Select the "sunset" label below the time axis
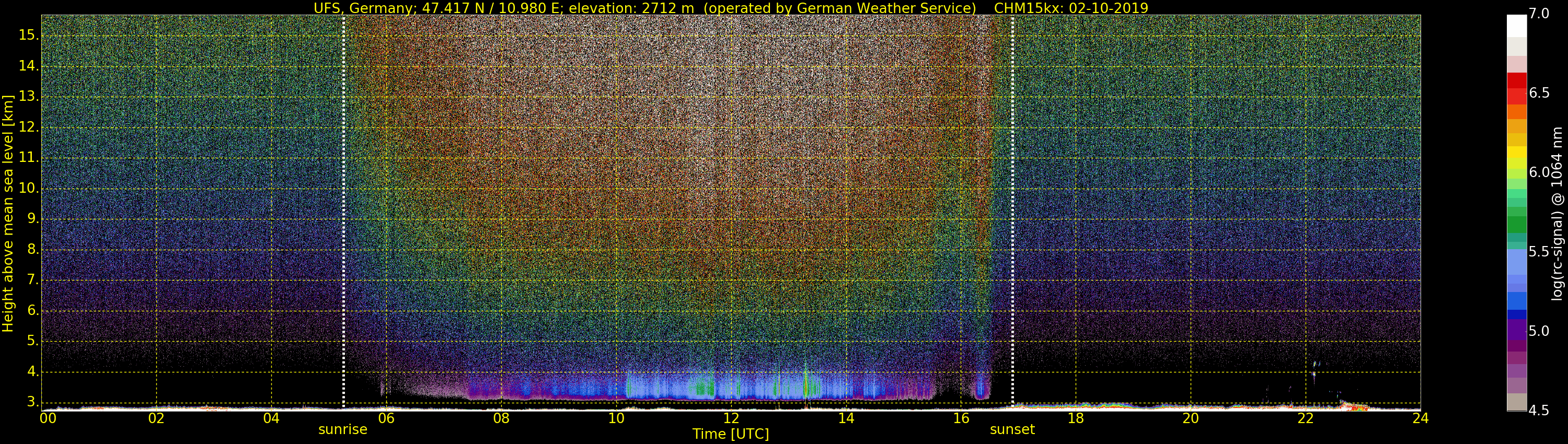Screen dimensions: 1568x444 coord(1012,429)
